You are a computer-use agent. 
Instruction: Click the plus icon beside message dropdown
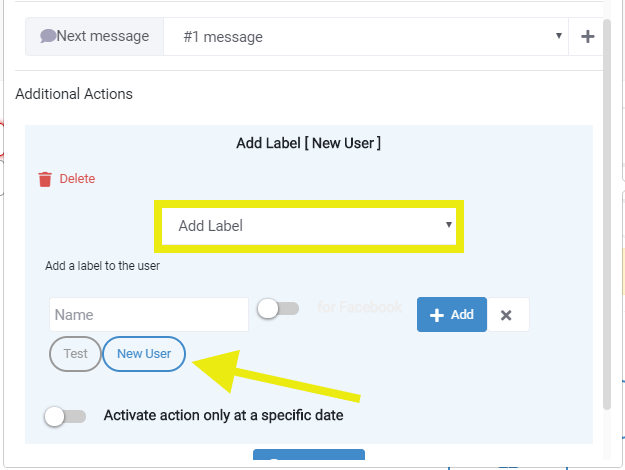[588, 37]
